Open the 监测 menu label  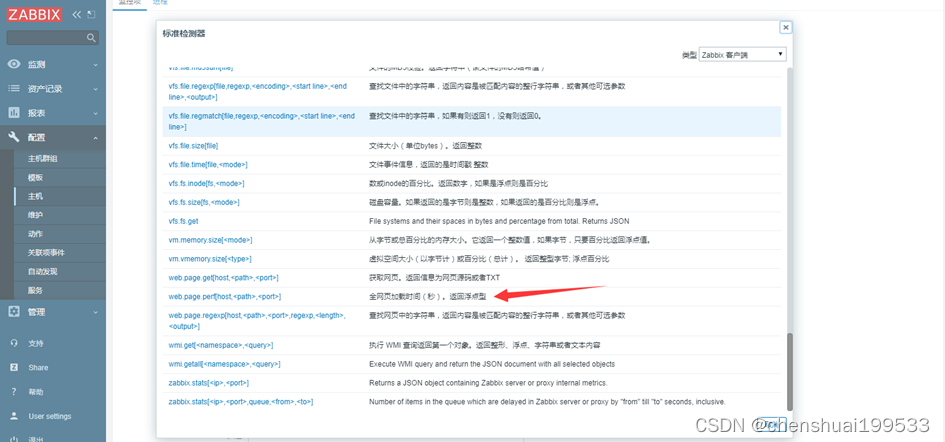pos(36,65)
